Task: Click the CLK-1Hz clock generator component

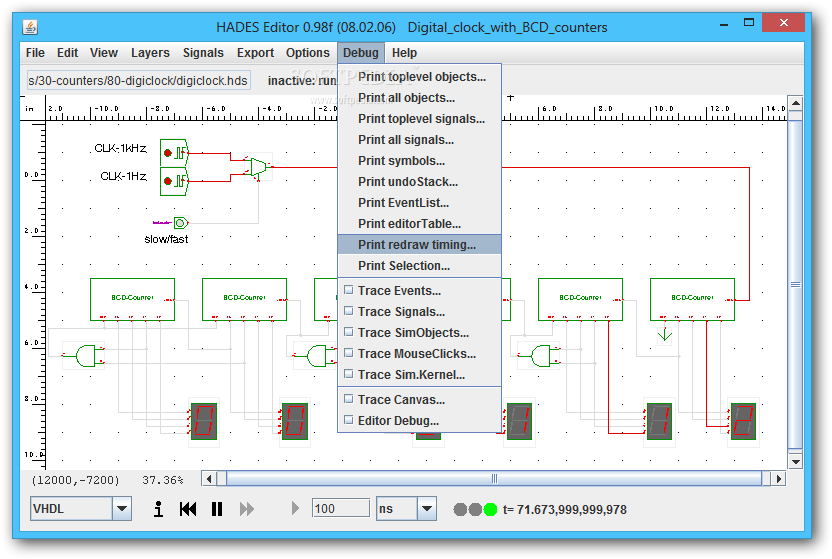Action: click(x=174, y=181)
